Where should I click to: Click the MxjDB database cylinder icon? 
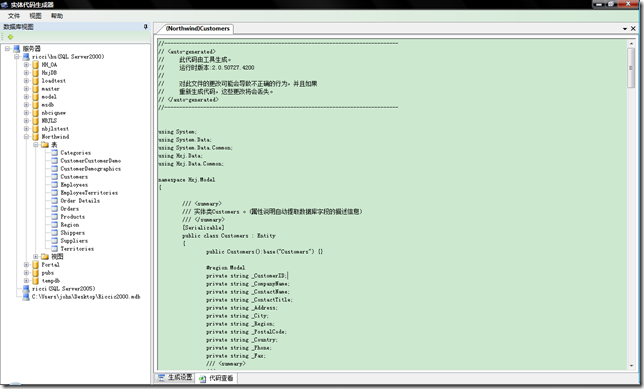coord(36,73)
